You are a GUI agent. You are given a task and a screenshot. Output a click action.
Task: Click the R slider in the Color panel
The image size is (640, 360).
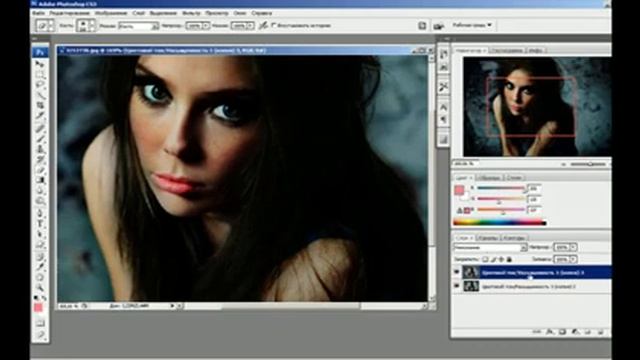(x=501, y=188)
